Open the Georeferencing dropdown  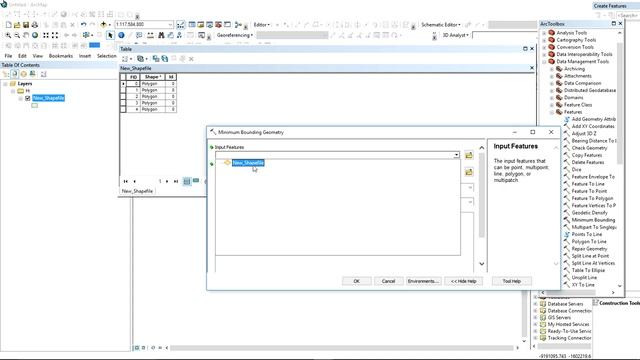click(235, 36)
